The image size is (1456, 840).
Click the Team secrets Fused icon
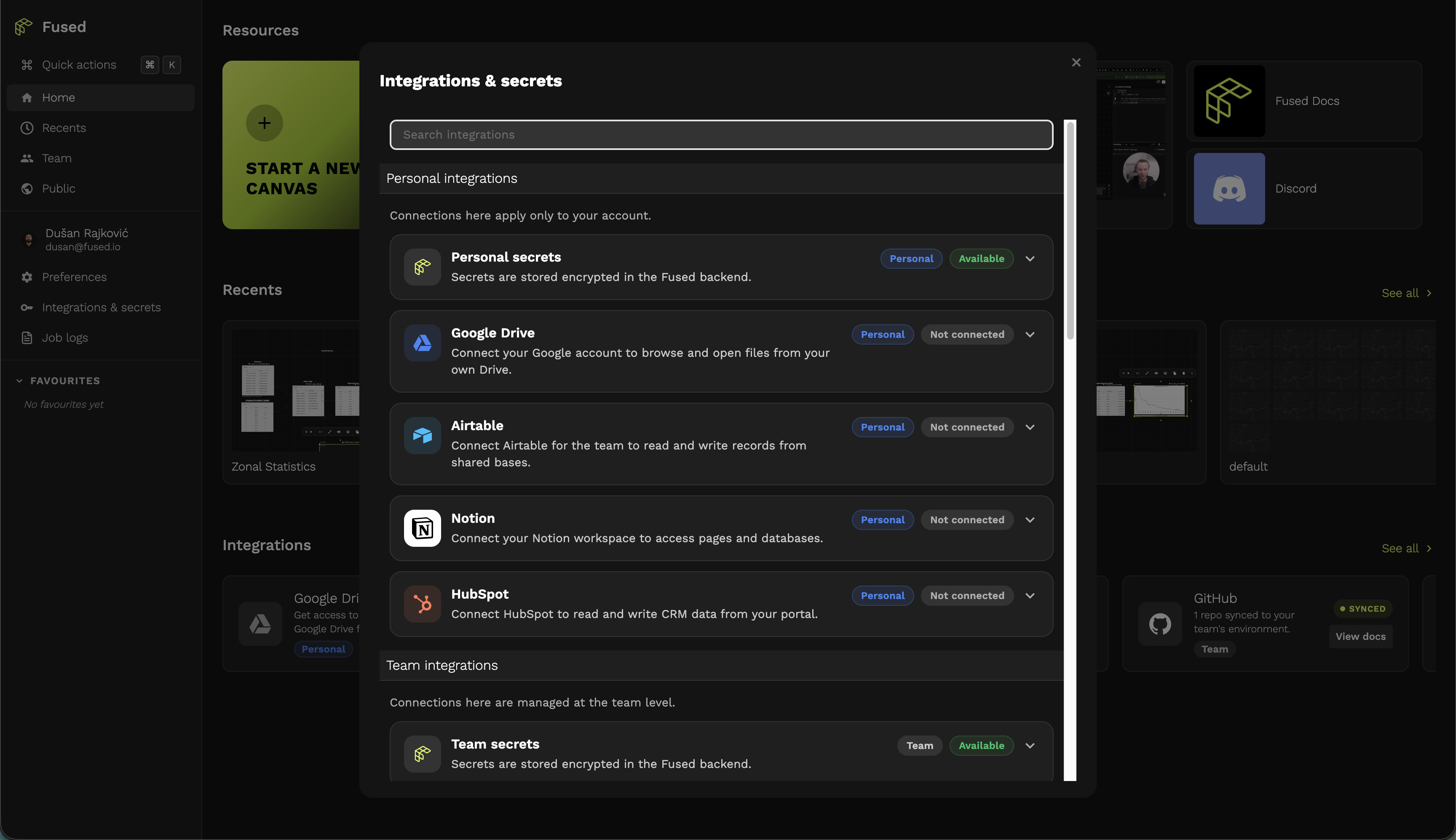422,754
